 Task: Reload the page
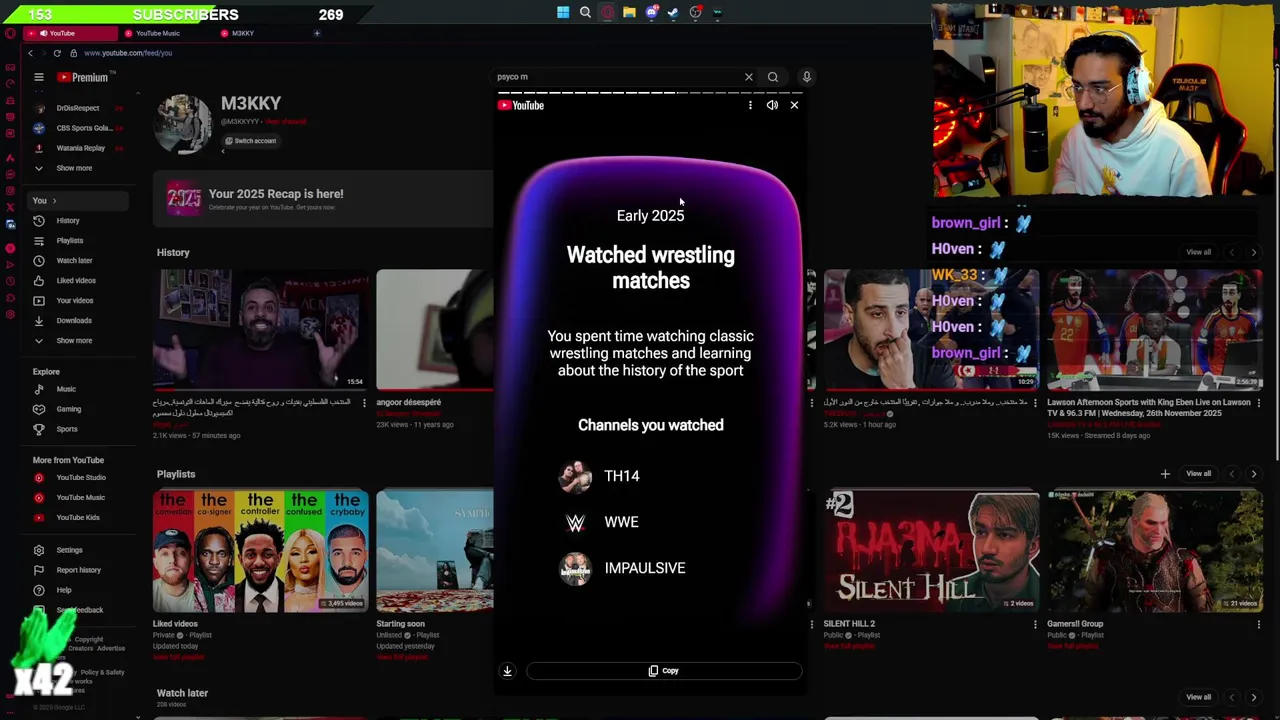[57, 53]
